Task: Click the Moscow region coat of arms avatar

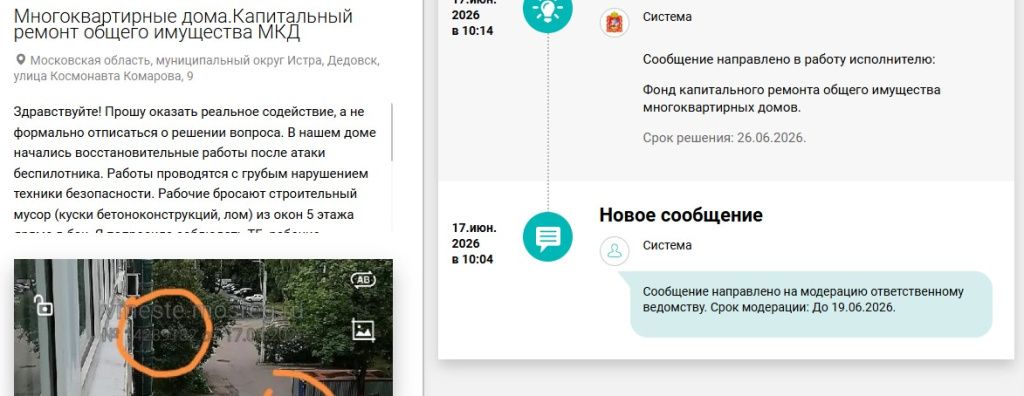Action: (x=614, y=23)
